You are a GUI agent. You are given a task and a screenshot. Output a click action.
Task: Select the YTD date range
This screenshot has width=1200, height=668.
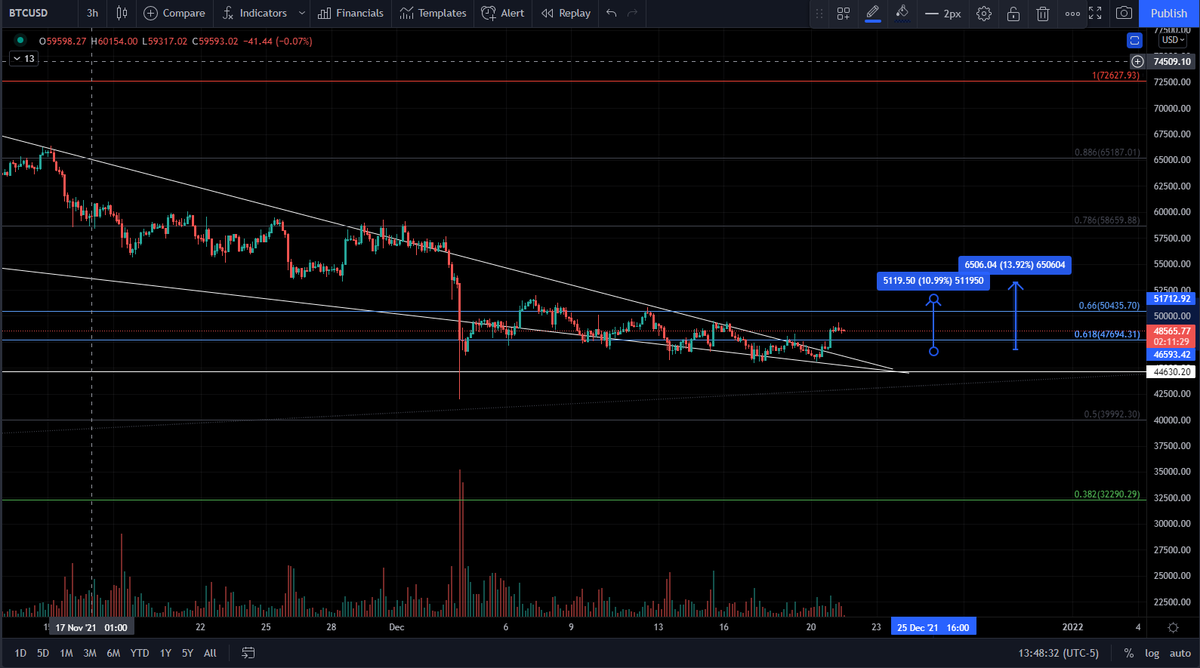140,653
